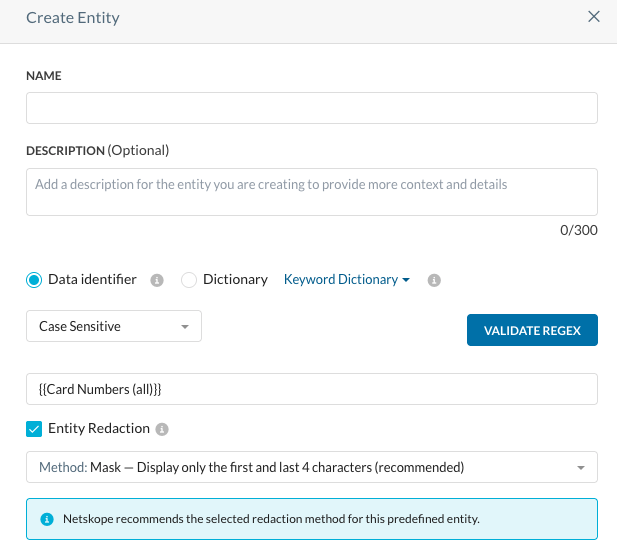This screenshot has height=553, width=617.
Task: Select the Dictionary radio button
Action: 189,280
